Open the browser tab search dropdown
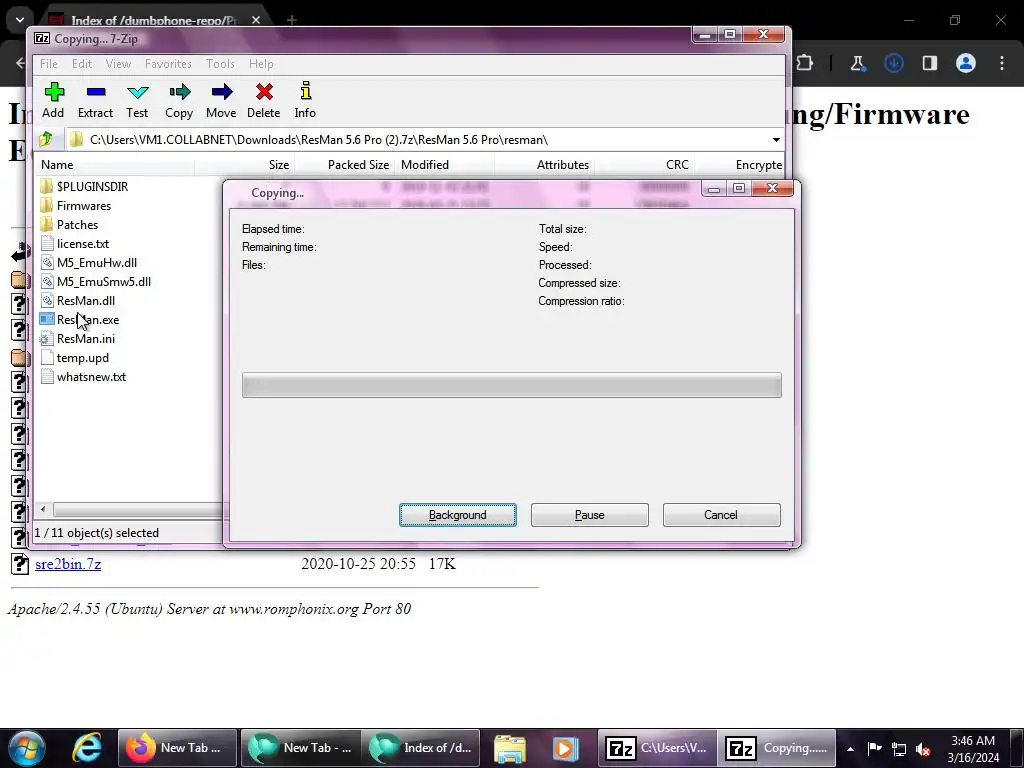 point(20,20)
